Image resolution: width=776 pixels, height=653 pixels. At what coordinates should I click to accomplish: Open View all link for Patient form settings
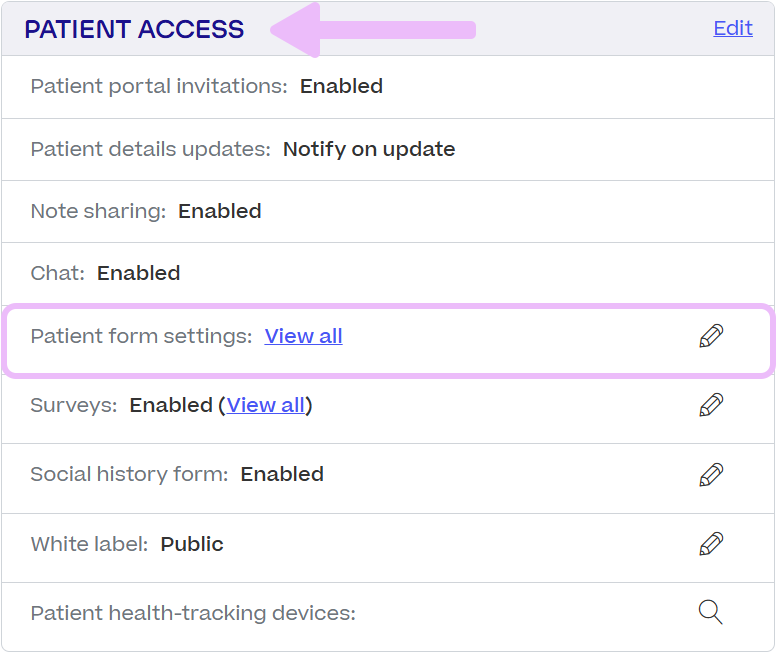point(303,336)
